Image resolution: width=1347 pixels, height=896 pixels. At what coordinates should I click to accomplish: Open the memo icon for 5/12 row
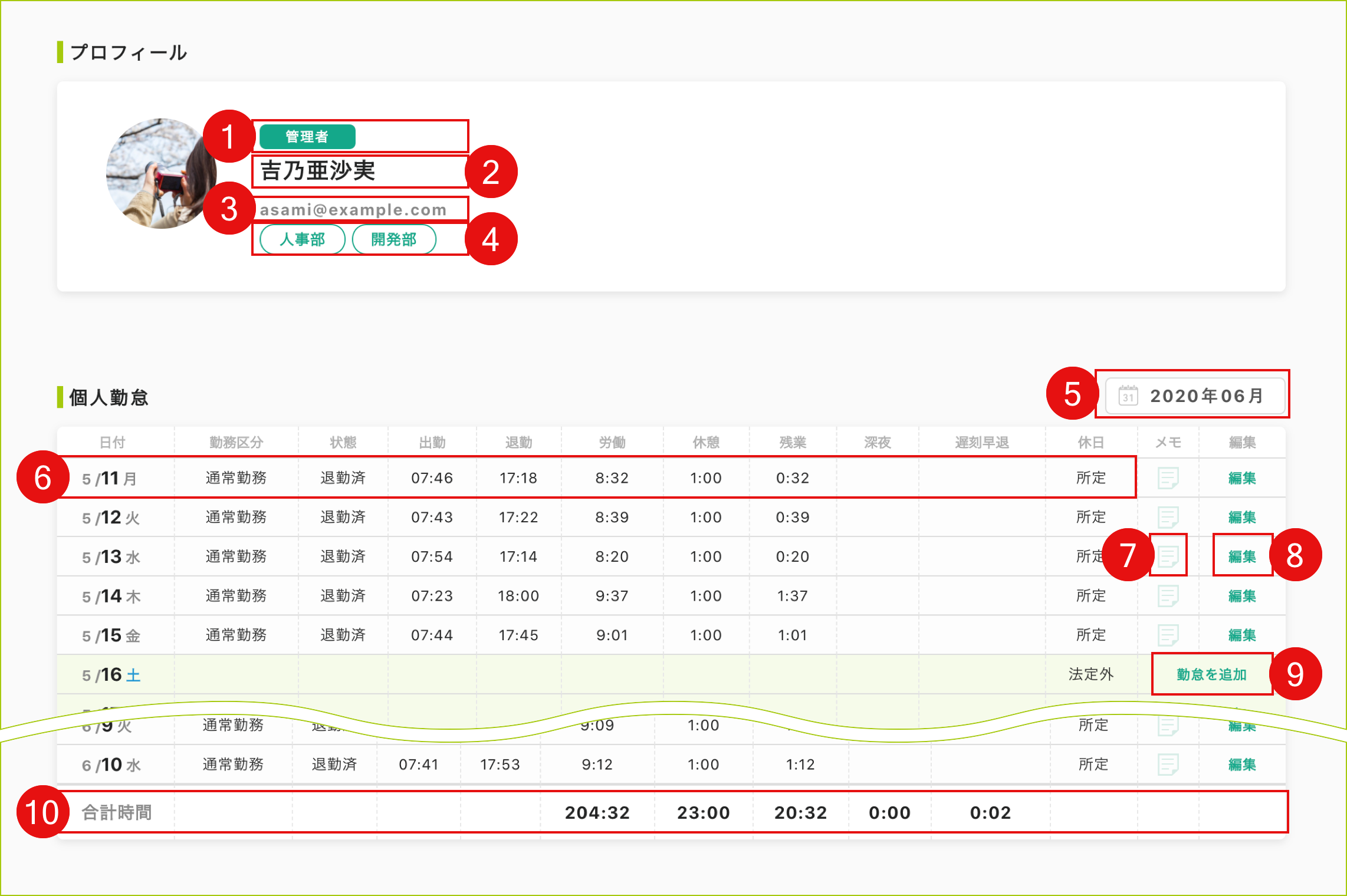click(x=1168, y=518)
